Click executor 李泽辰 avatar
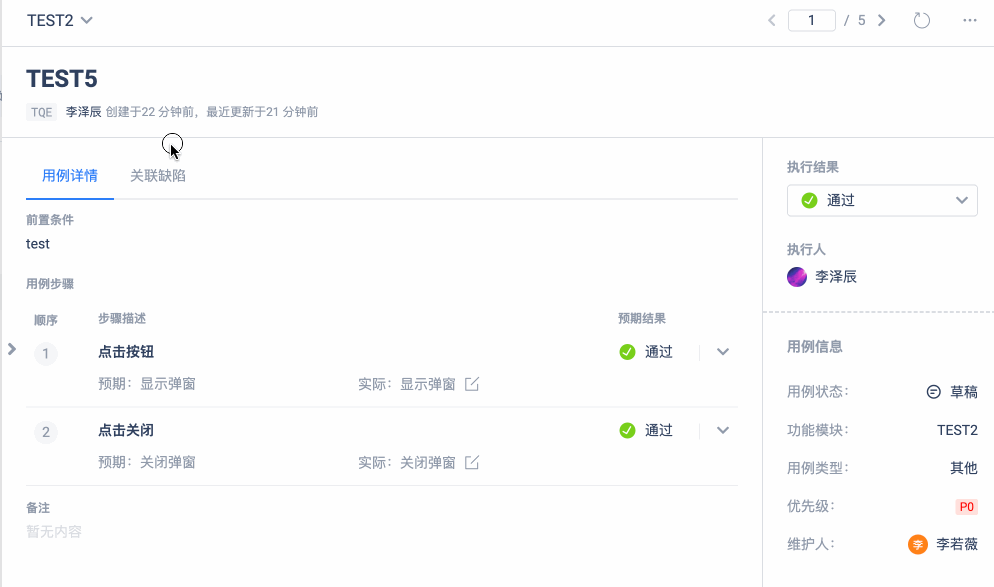 [x=797, y=277]
